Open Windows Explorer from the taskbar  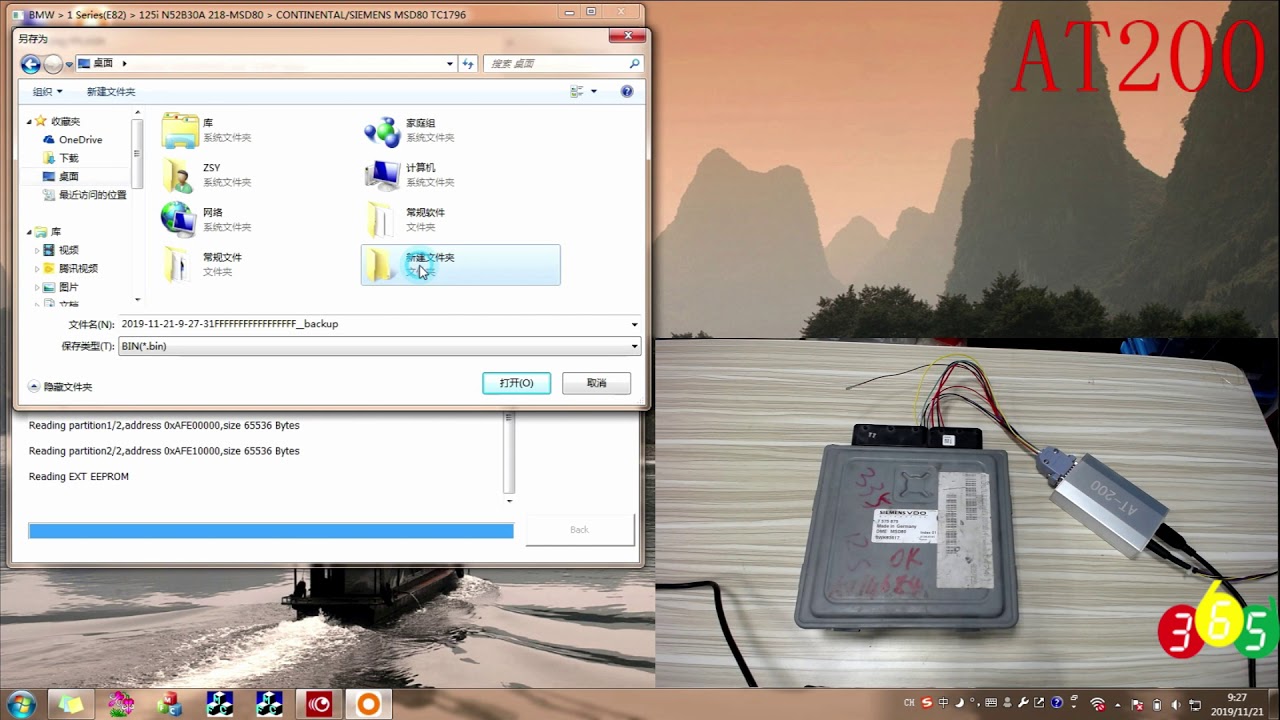[x=71, y=704]
